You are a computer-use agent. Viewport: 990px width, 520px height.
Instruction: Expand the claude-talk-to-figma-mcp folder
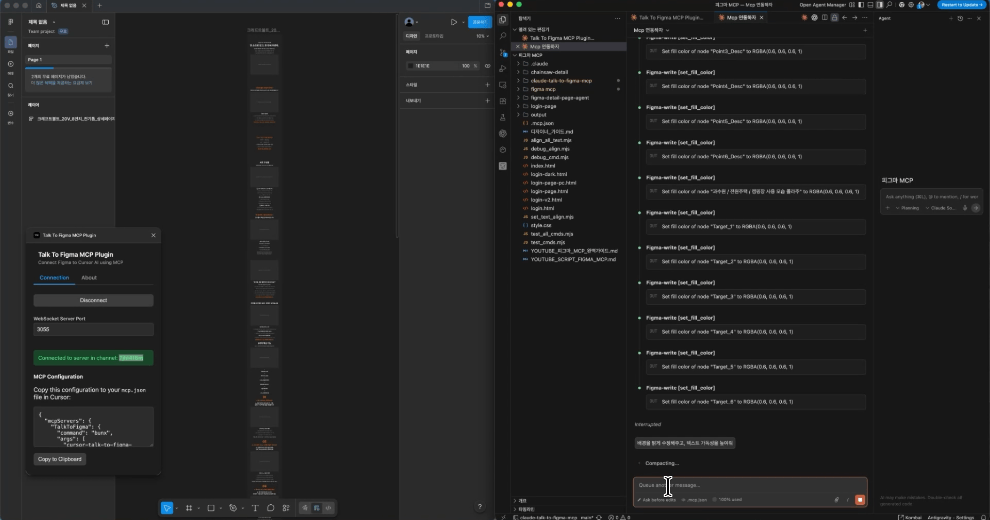pyautogui.click(x=561, y=81)
